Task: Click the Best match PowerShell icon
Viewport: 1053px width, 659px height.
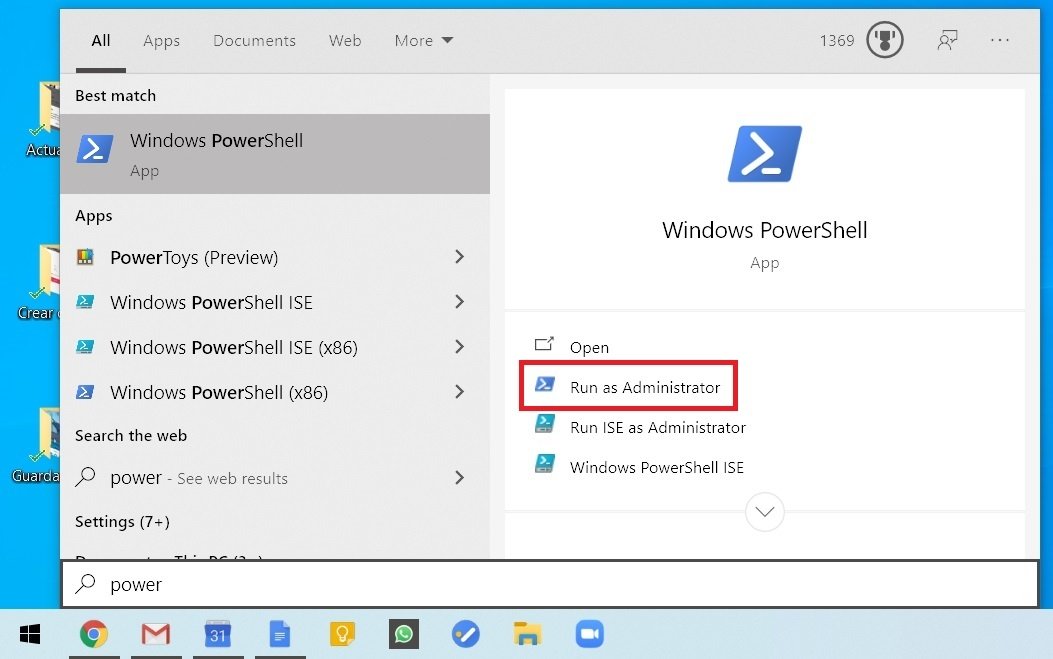Action: pos(95,149)
